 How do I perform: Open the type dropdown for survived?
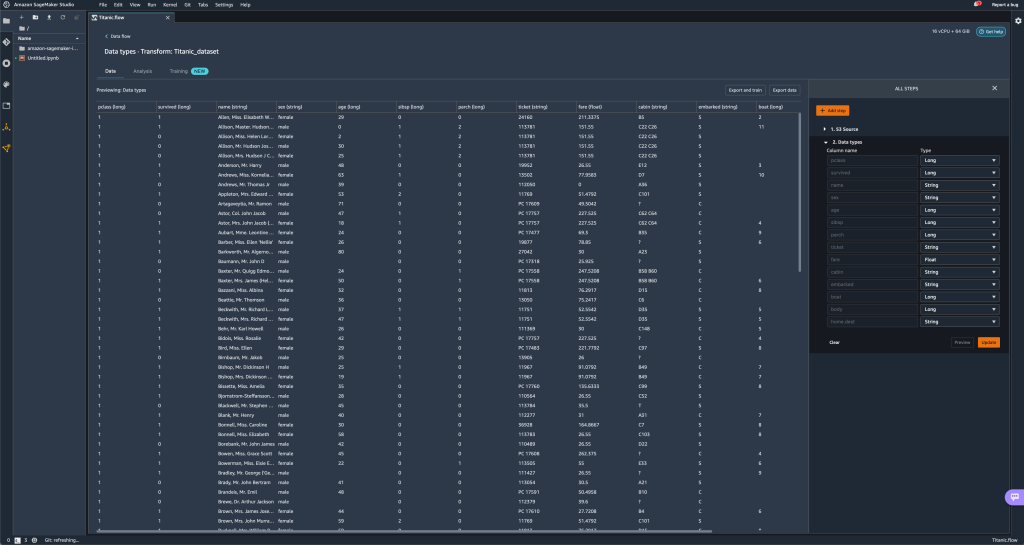959,173
